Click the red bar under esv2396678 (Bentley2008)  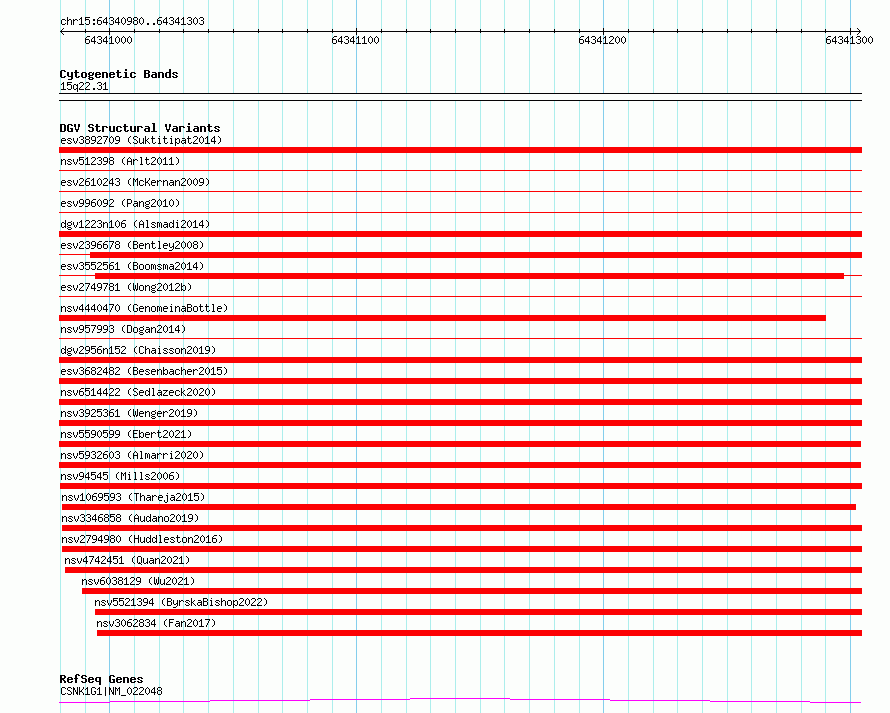(476, 255)
